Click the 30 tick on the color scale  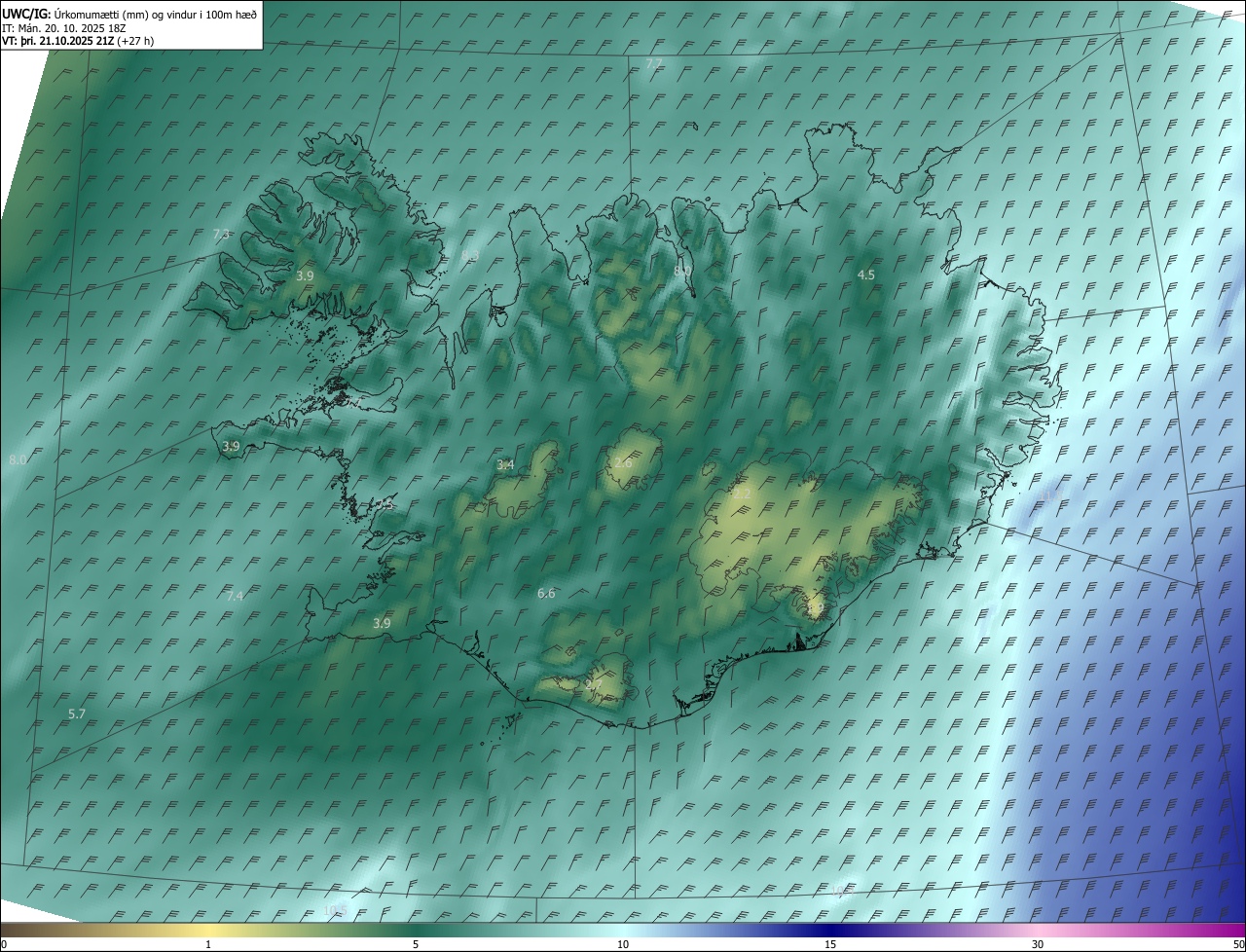pyautogui.click(x=1038, y=945)
